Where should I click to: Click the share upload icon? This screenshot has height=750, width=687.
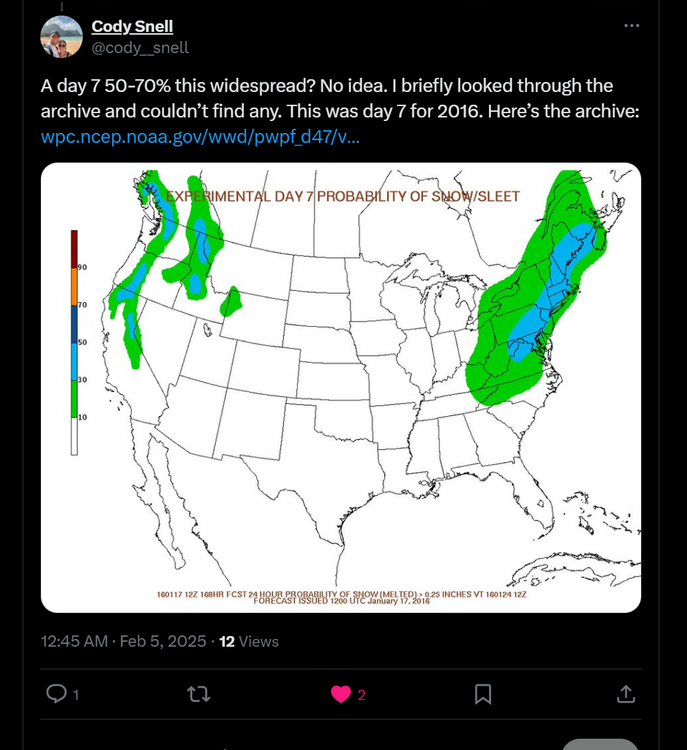[x=626, y=694]
